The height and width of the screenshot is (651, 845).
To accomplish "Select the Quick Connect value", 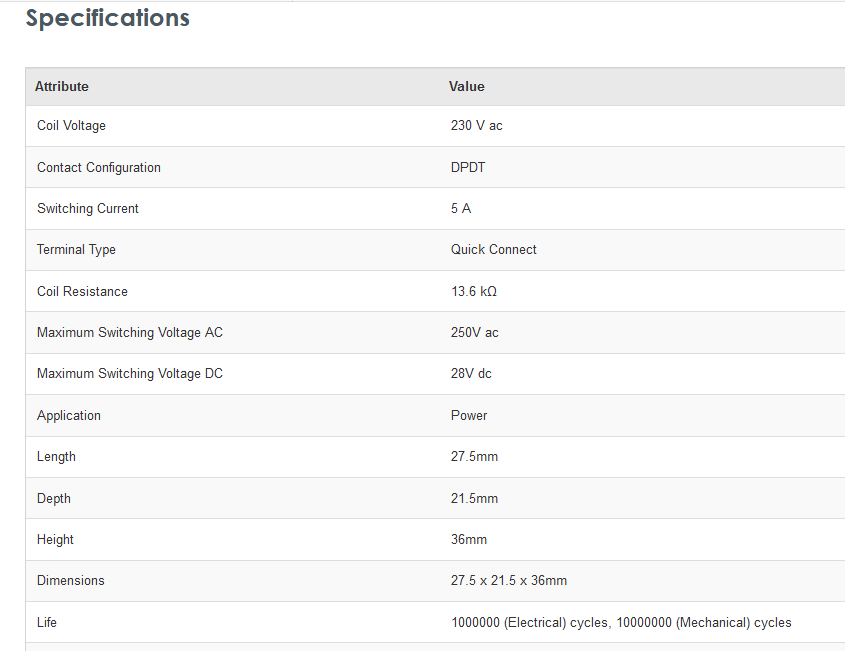I will click(x=494, y=250).
